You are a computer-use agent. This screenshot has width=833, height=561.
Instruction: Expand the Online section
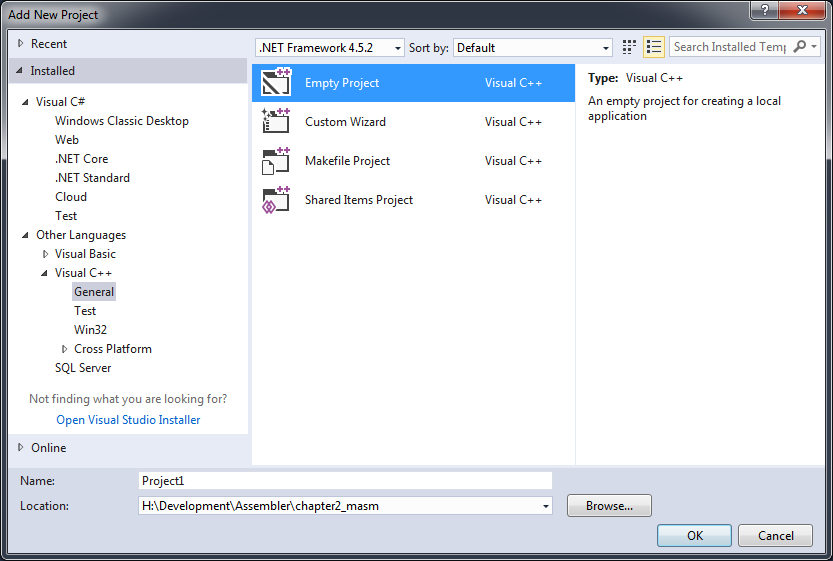pyautogui.click(x=20, y=447)
